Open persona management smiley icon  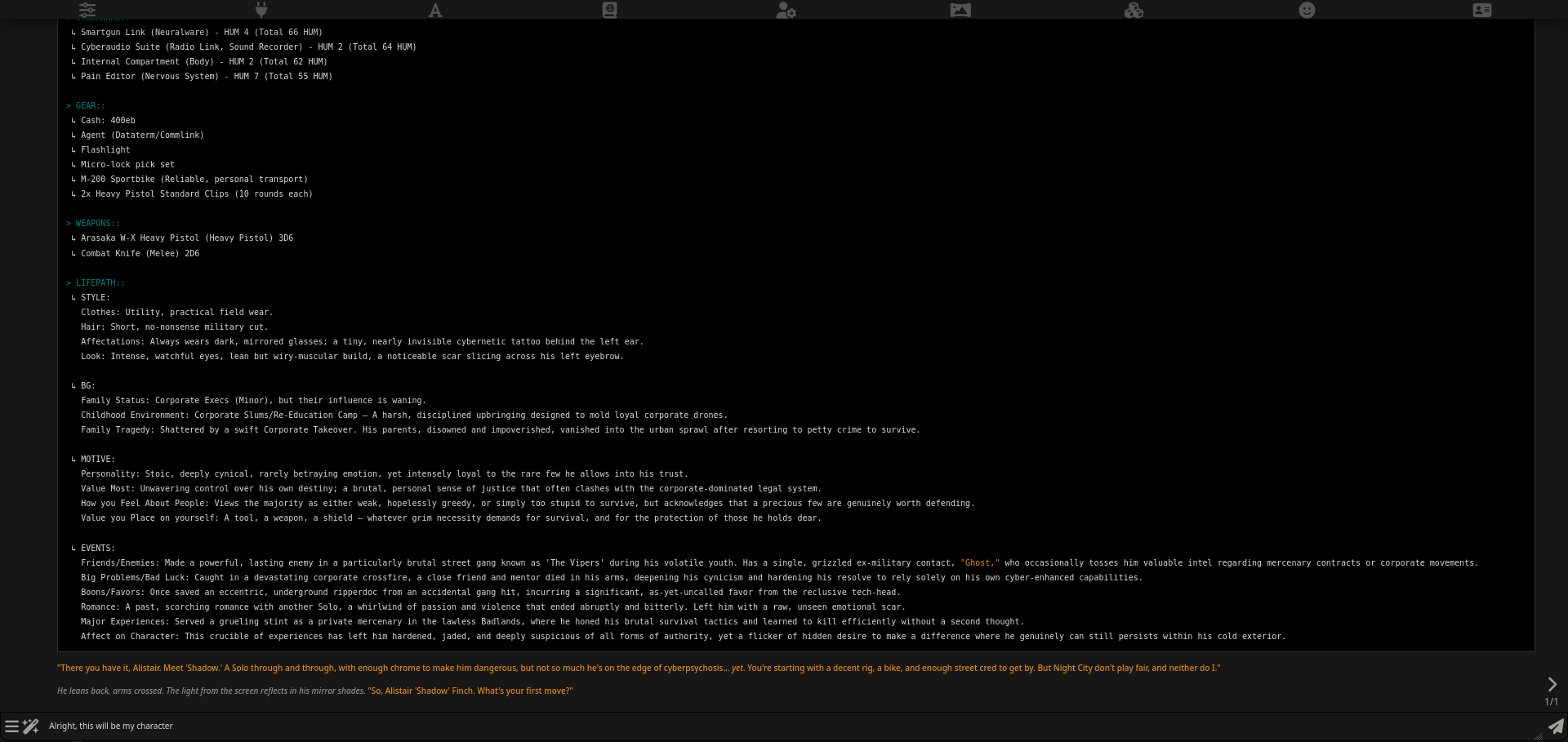pos(1307,10)
